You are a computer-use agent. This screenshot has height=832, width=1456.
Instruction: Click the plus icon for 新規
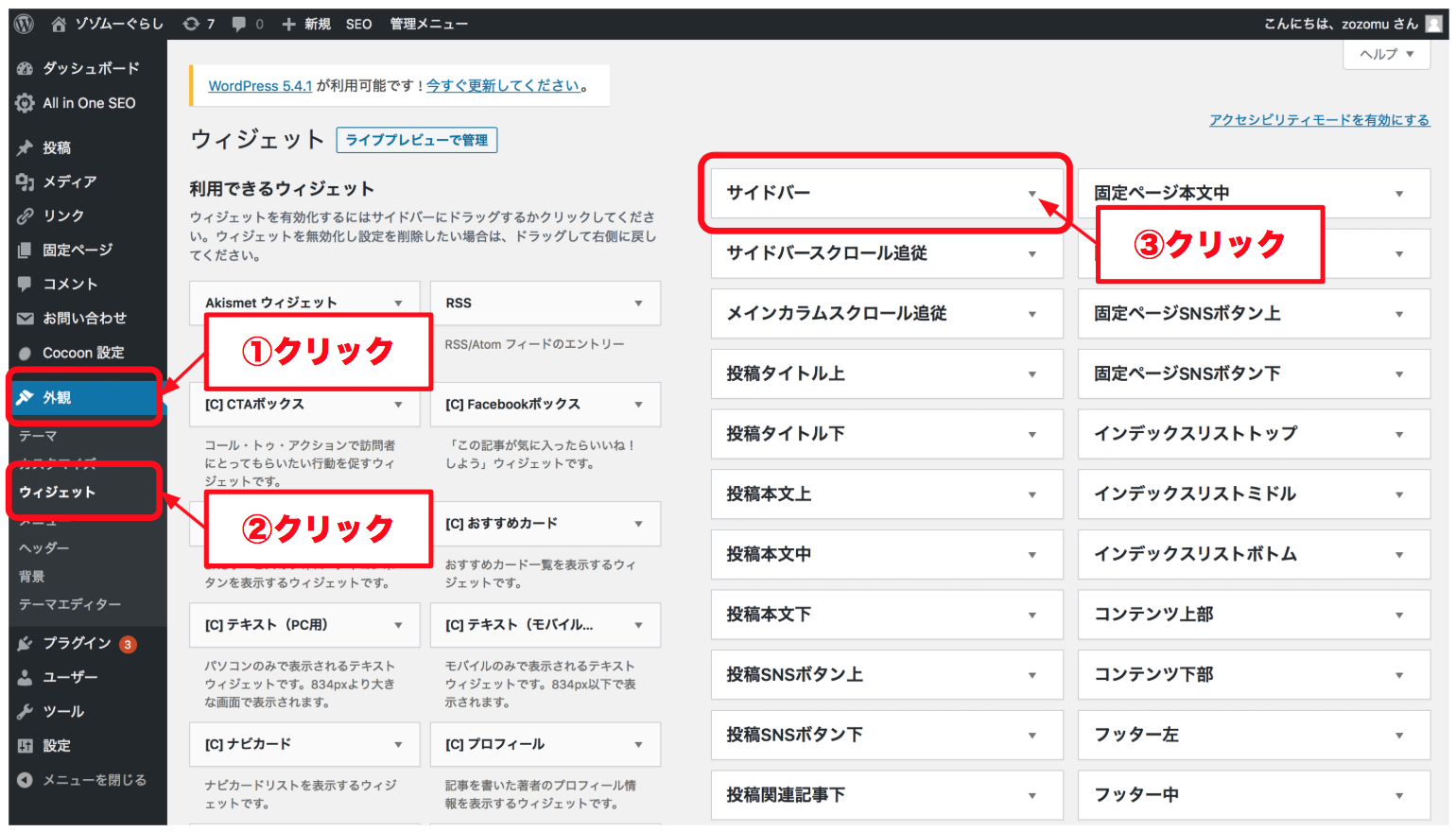288,24
